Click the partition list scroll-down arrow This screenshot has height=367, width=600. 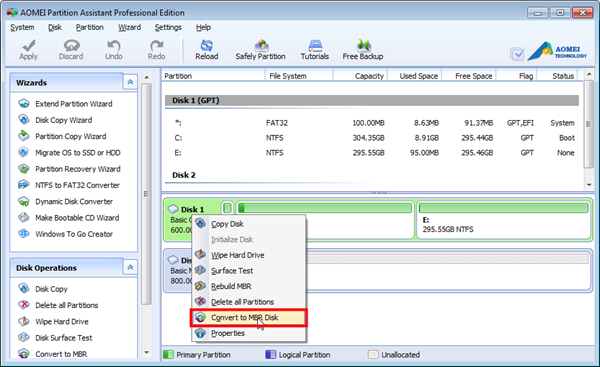589,185
